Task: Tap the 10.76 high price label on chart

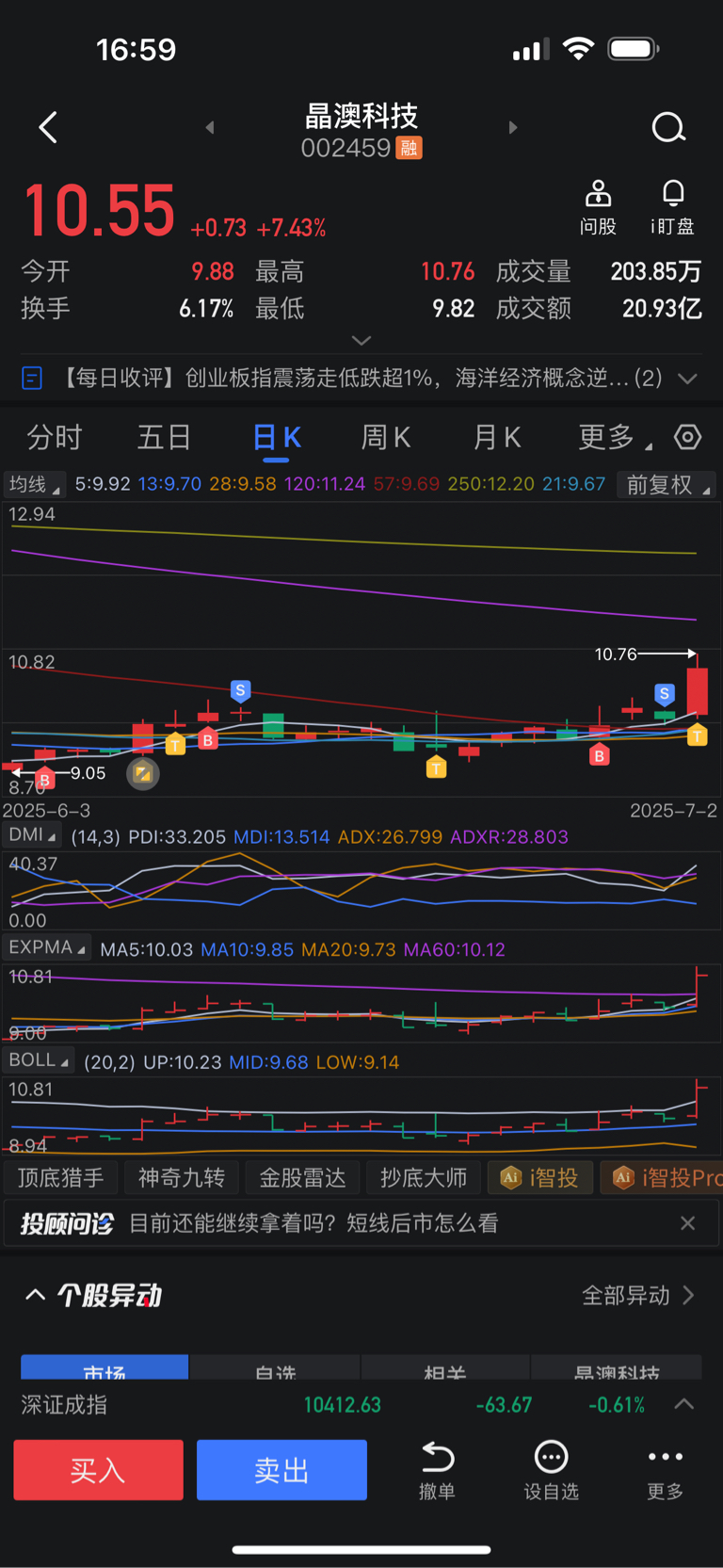Action: pos(616,654)
